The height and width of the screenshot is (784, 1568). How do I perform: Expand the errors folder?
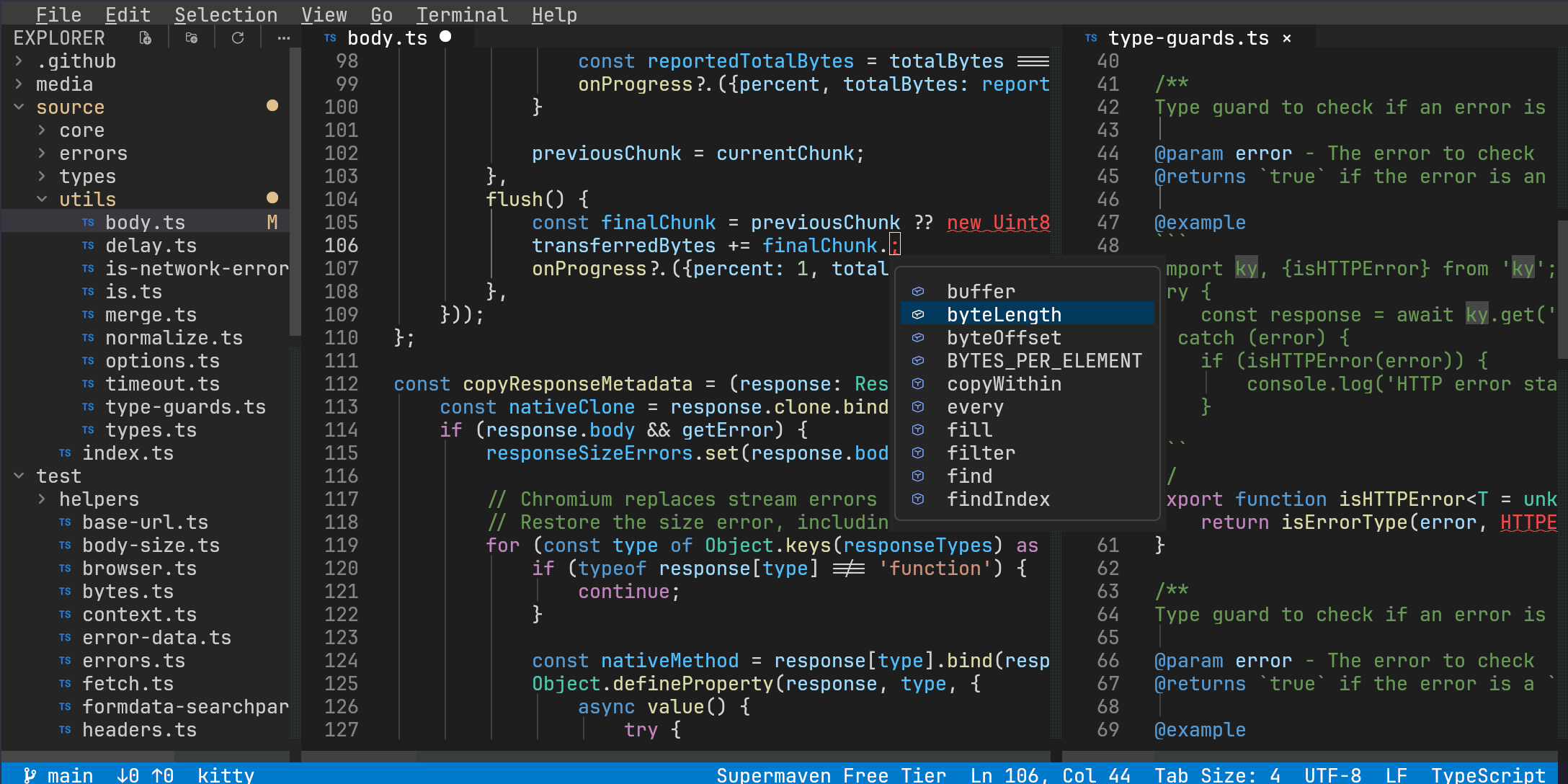(42, 153)
